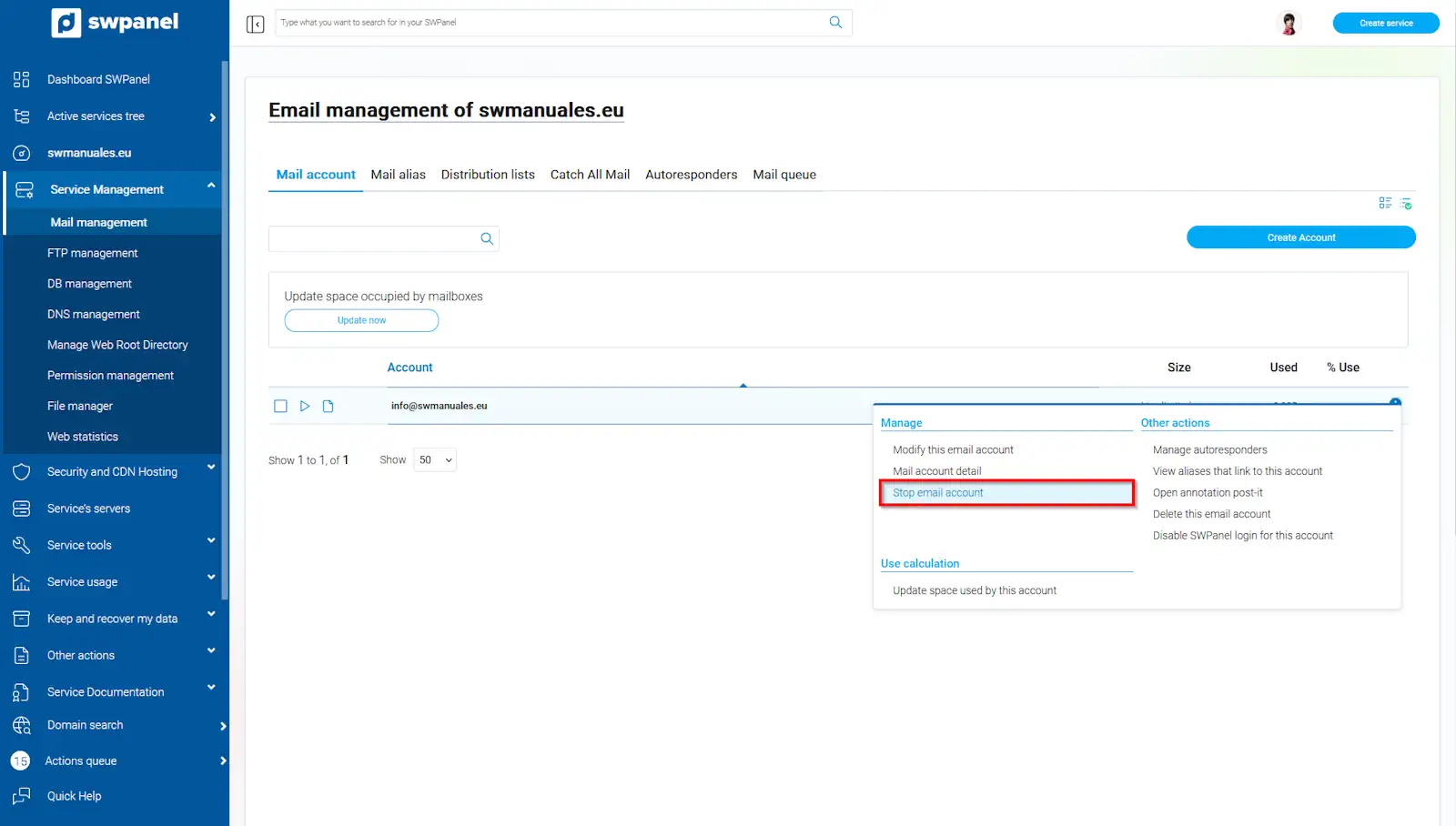Choose Delete this email account option
The height and width of the screenshot is (826, 1456).
coord(1211,514)
